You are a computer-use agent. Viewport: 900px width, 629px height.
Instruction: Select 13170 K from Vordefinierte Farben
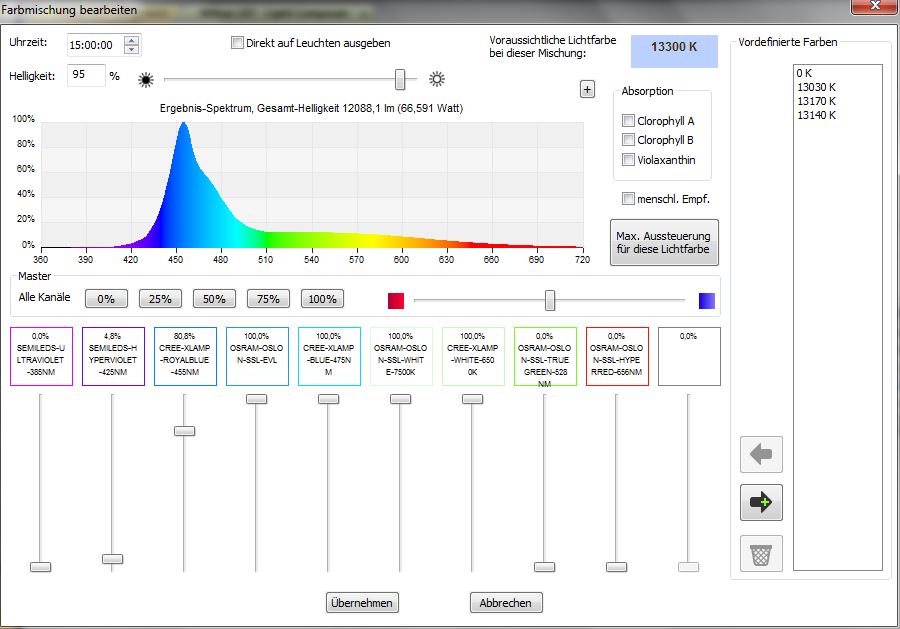[816, 101]
